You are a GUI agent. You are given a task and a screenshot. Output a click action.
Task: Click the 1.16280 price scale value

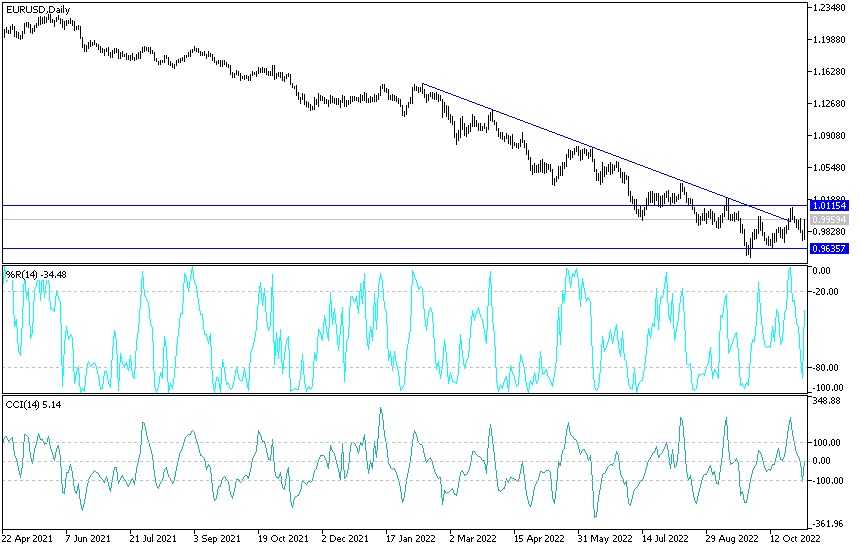pos(829,72)
